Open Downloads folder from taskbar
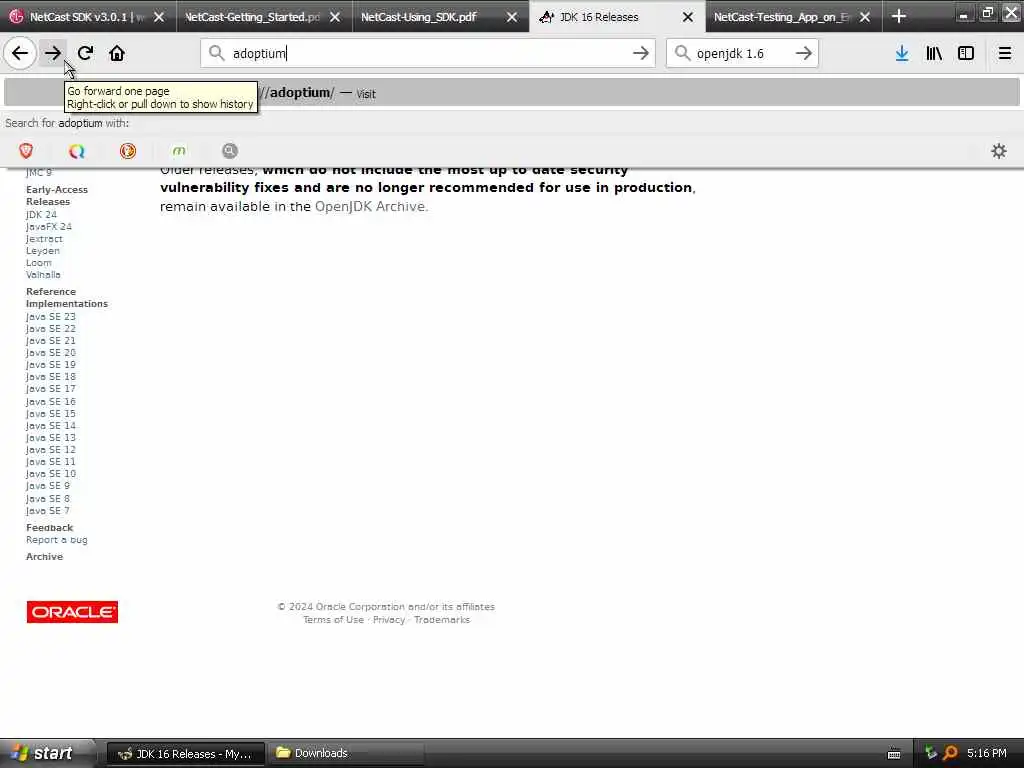 [345, 754]
